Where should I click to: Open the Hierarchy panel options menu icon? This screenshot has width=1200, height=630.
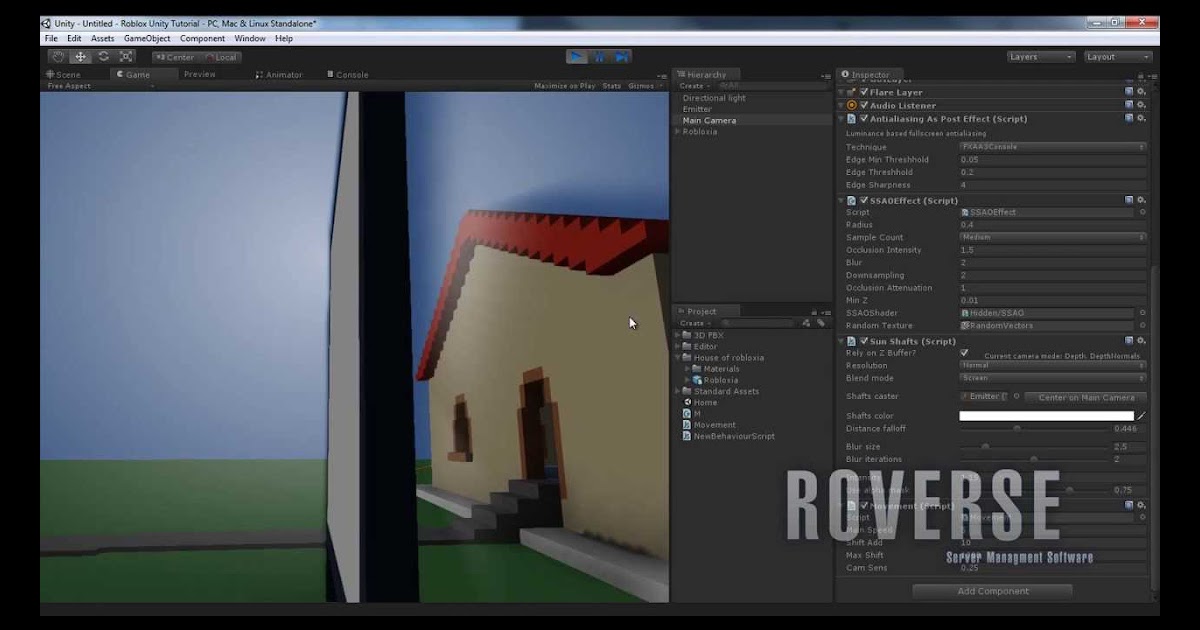pos(826,75)
